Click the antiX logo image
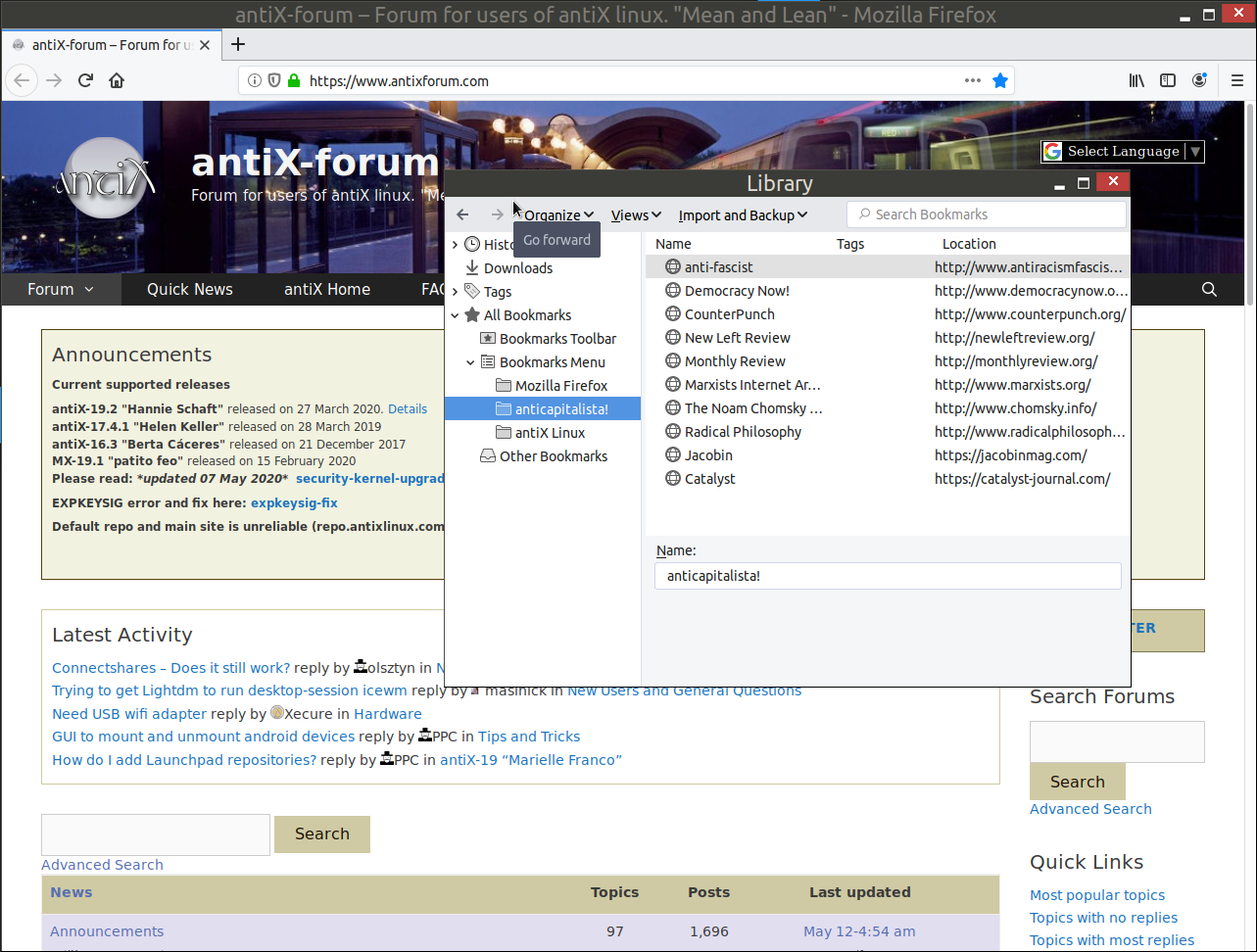Viewport: 1257px width, 952px height. pos(105,177)
